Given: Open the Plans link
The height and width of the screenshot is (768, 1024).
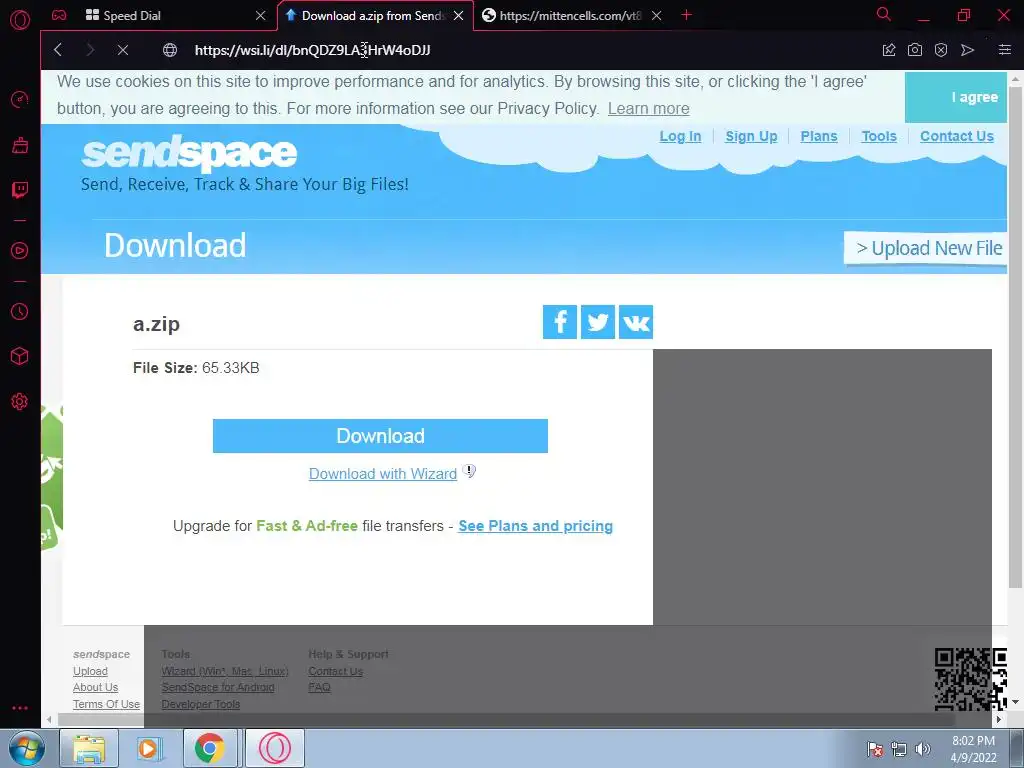Looking at the screenshot, I should click(x=819, y=136).
